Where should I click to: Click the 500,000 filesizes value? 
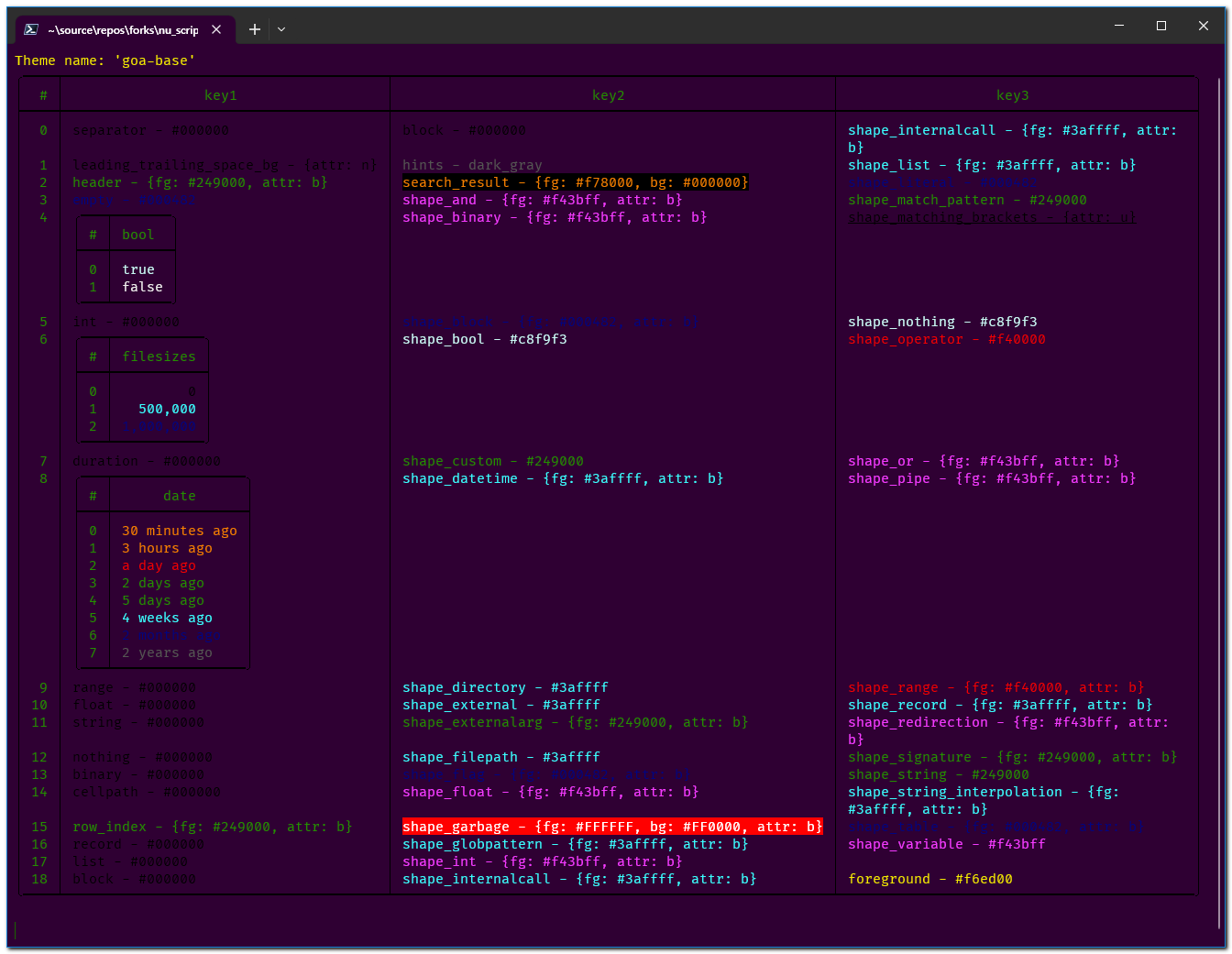(x=167, y=409)
